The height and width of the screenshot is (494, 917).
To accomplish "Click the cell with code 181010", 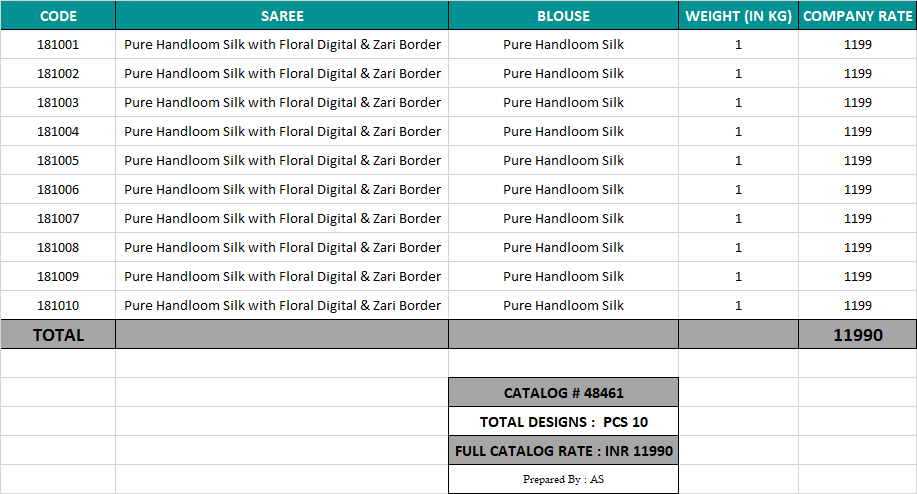I will pos(58,305).
